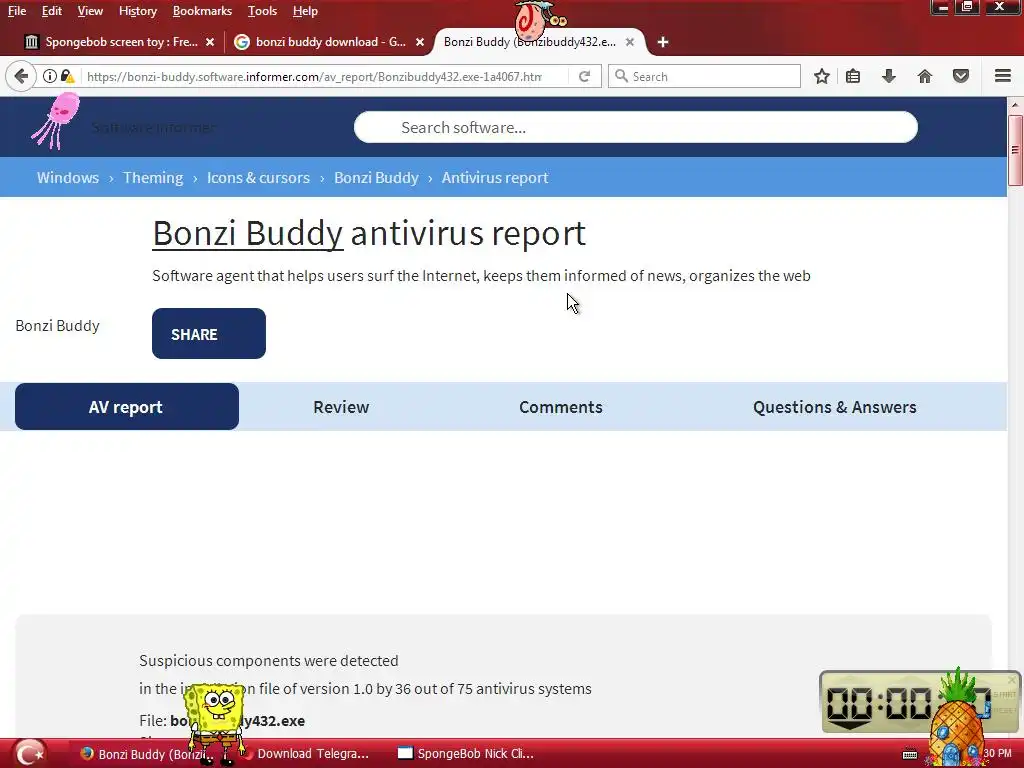Open SpongeBob Nick Cli... taskbar item

coord(467,754)
